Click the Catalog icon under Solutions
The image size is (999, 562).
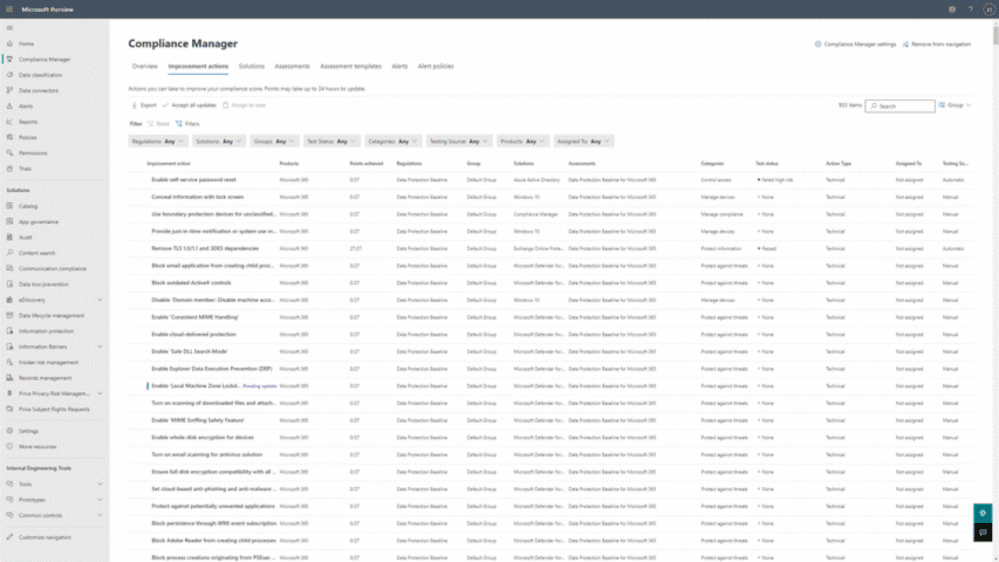[x=10, y=206]
